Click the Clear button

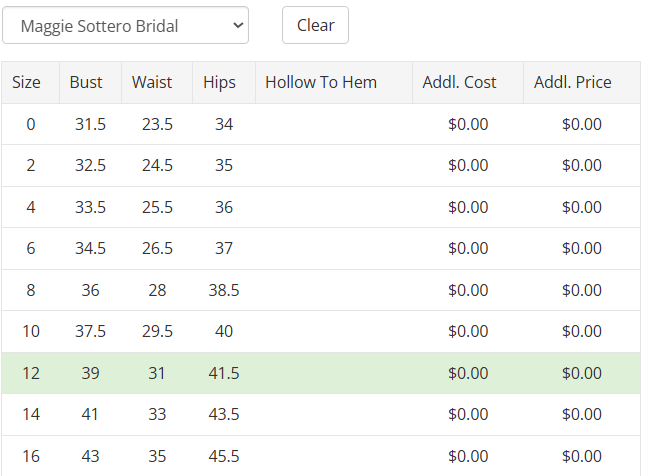pos(315,26)
